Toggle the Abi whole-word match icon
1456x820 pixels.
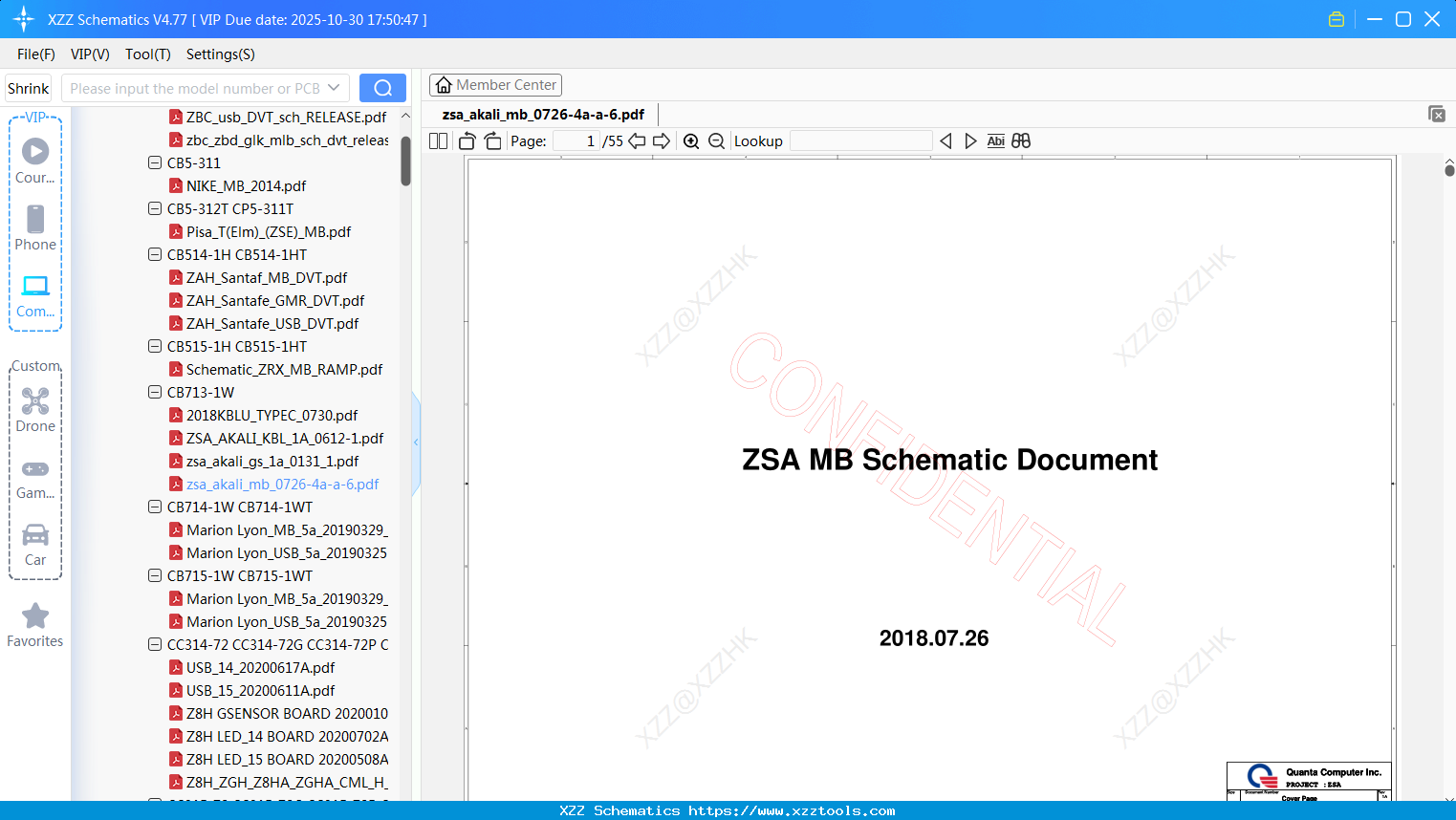click(x=996, y=141)
